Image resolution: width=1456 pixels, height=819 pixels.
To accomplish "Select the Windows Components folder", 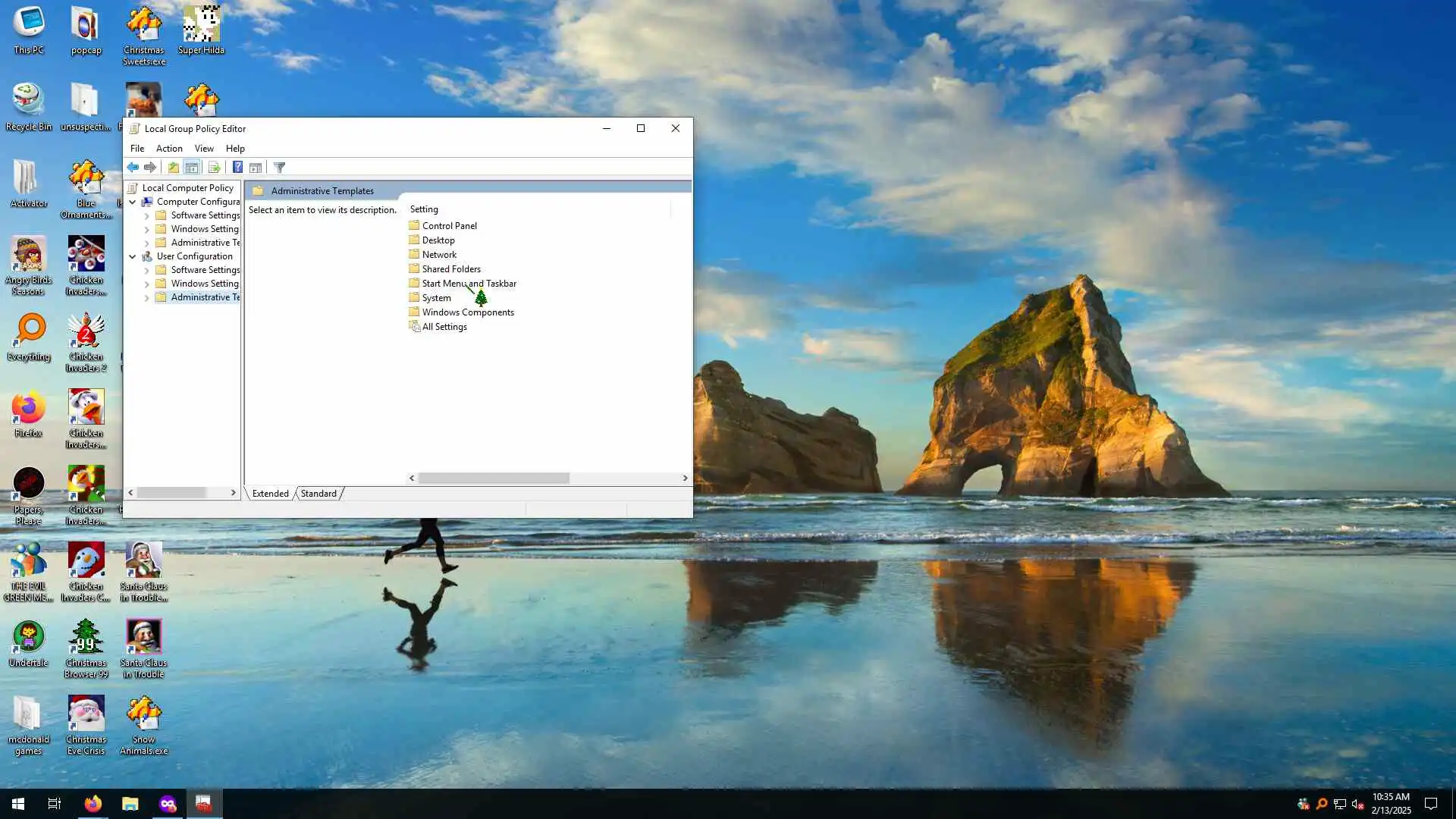I will pyautogui.click(x=467, y=312).
